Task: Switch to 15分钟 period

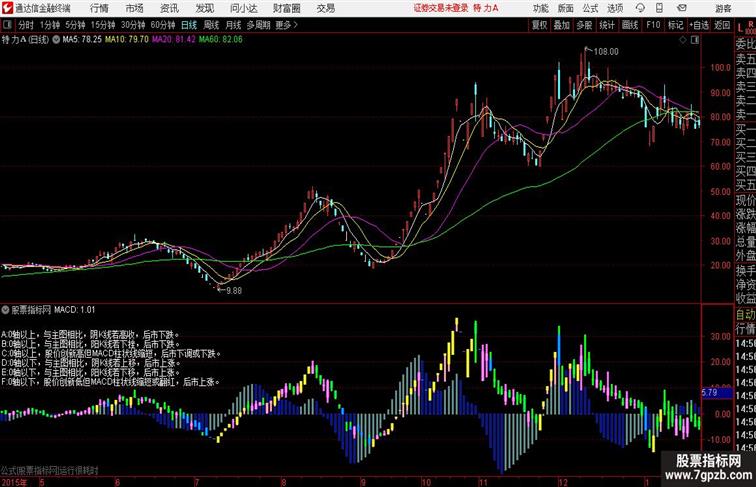Action: (x=103, y=25)
